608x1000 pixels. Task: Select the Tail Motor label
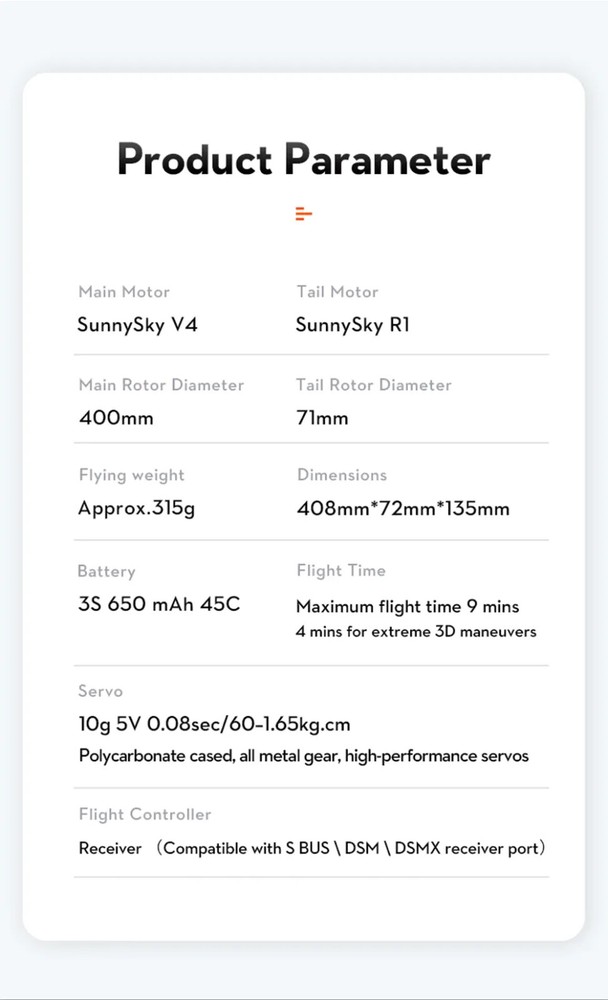pyautogui.click(x=337, y=292)
